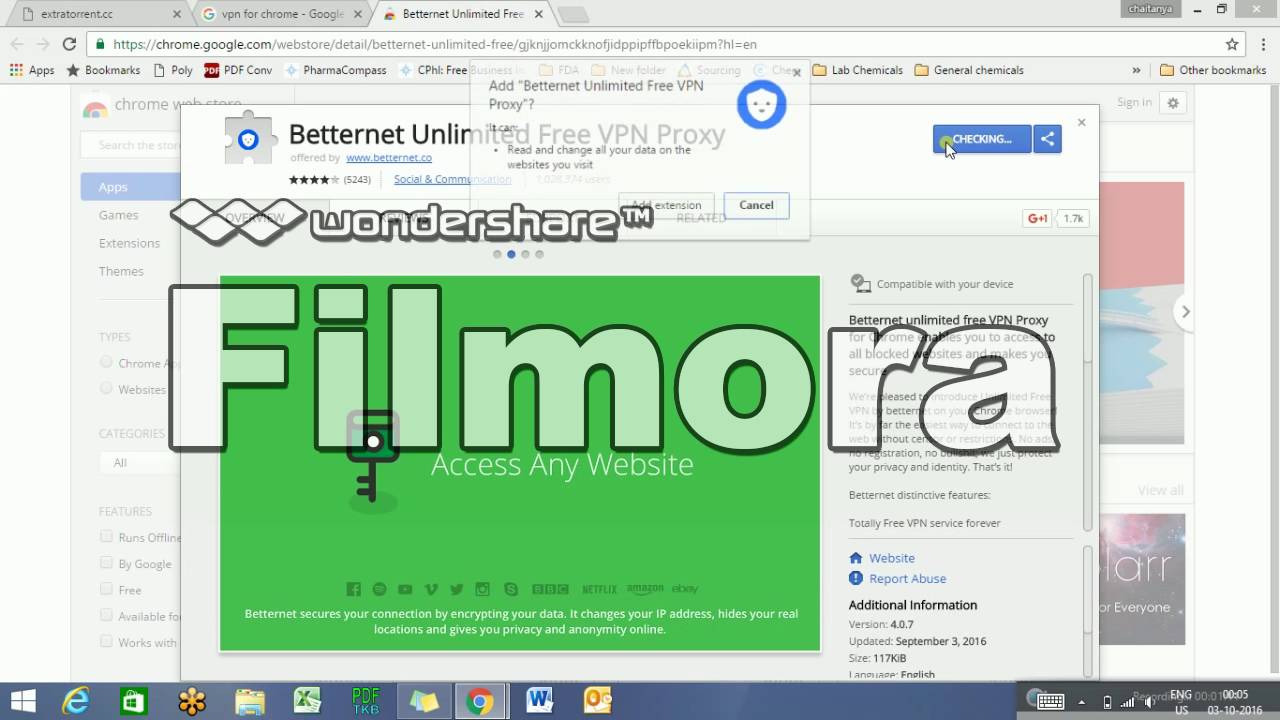
Task: Open the web store settings gear
Action: pos(1173,102)
